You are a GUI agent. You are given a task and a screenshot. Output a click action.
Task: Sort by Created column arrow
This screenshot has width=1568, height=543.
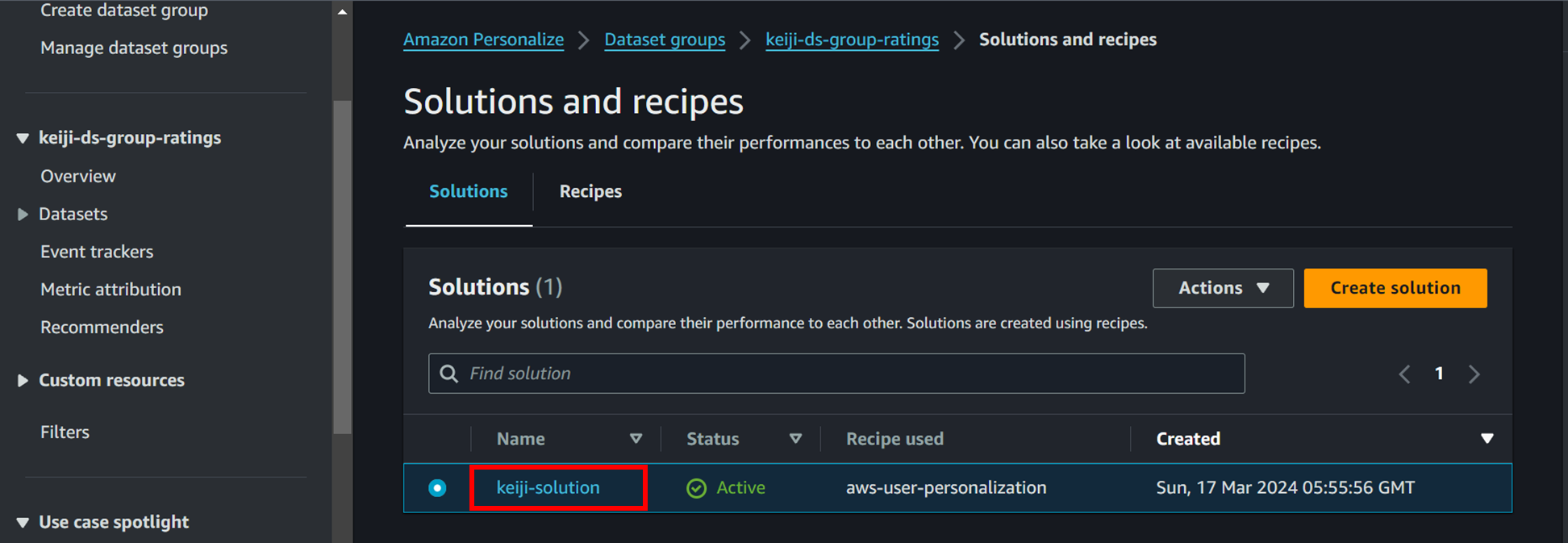pyautogui.click(x=1487, y=439)
